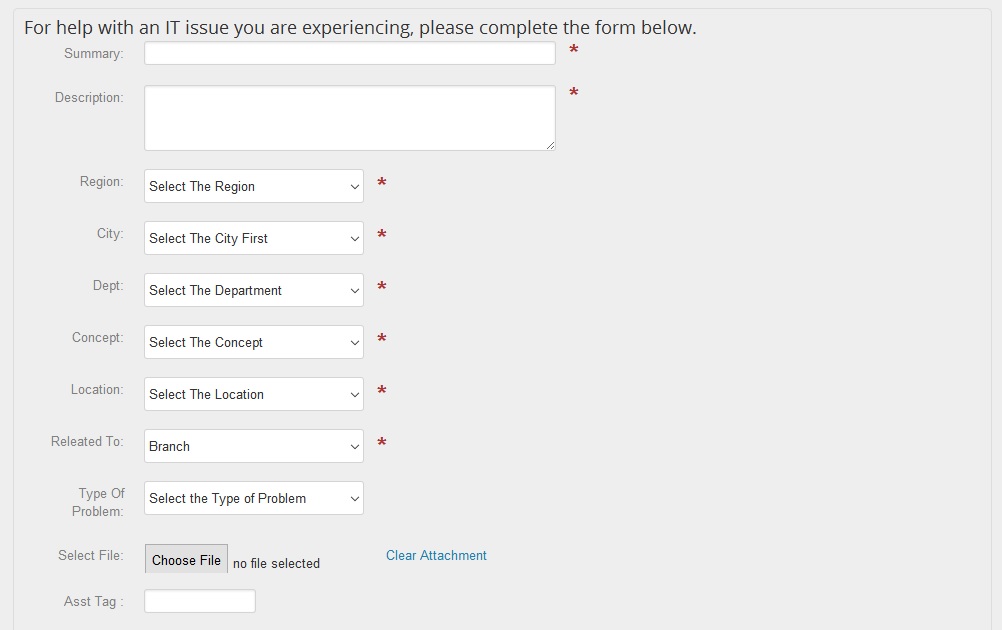The width and height of the screenshot is (1002, 630).
Task: Open the Releated To dropdown showing Branch
Action: [x=253, y=446]
